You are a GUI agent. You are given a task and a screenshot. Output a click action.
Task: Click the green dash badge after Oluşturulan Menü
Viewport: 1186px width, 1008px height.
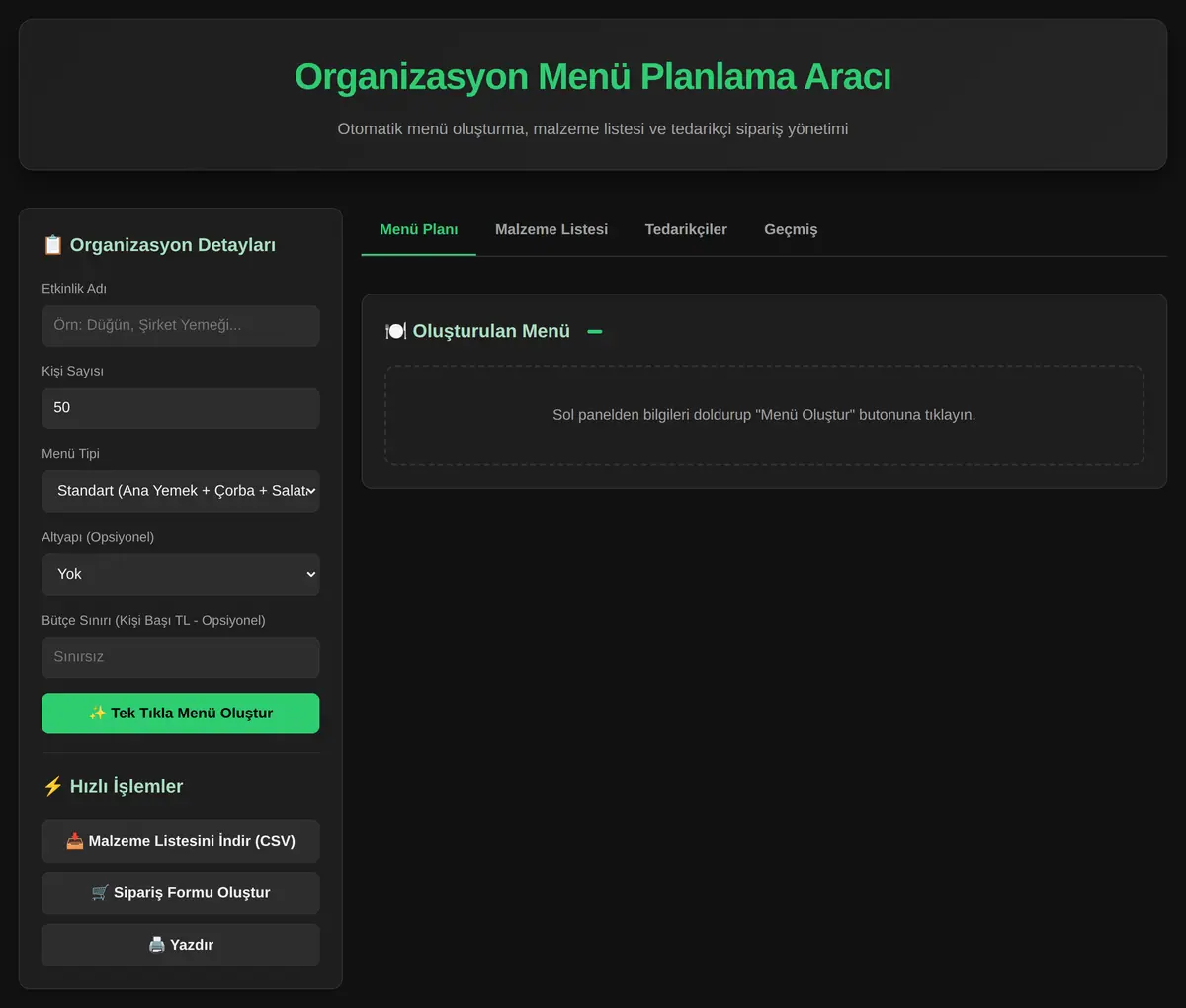pyautogui.click(x=595, y=331)
